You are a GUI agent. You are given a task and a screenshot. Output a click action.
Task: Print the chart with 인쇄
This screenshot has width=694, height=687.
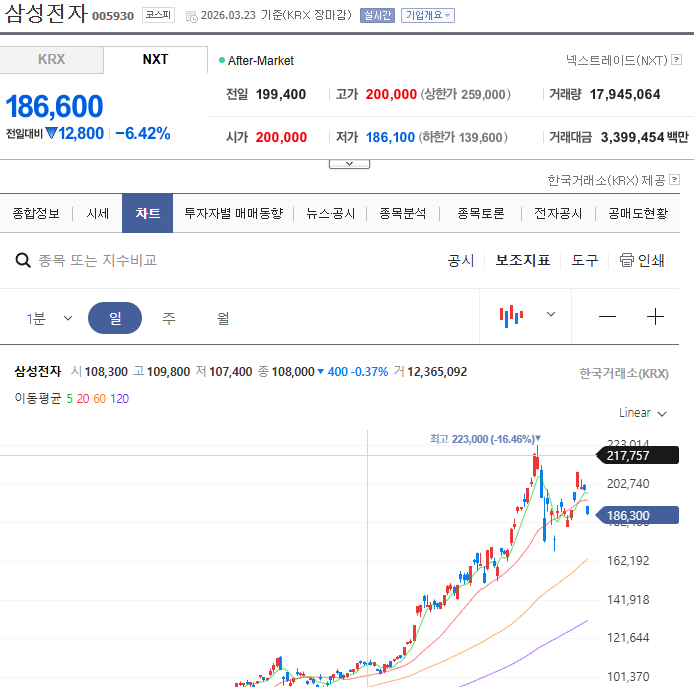[642, 260]
